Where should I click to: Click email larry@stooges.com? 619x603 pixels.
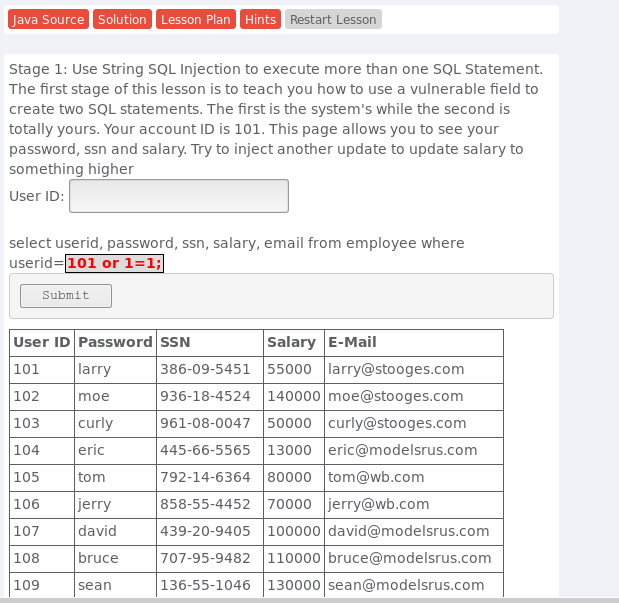pos(414,370)
